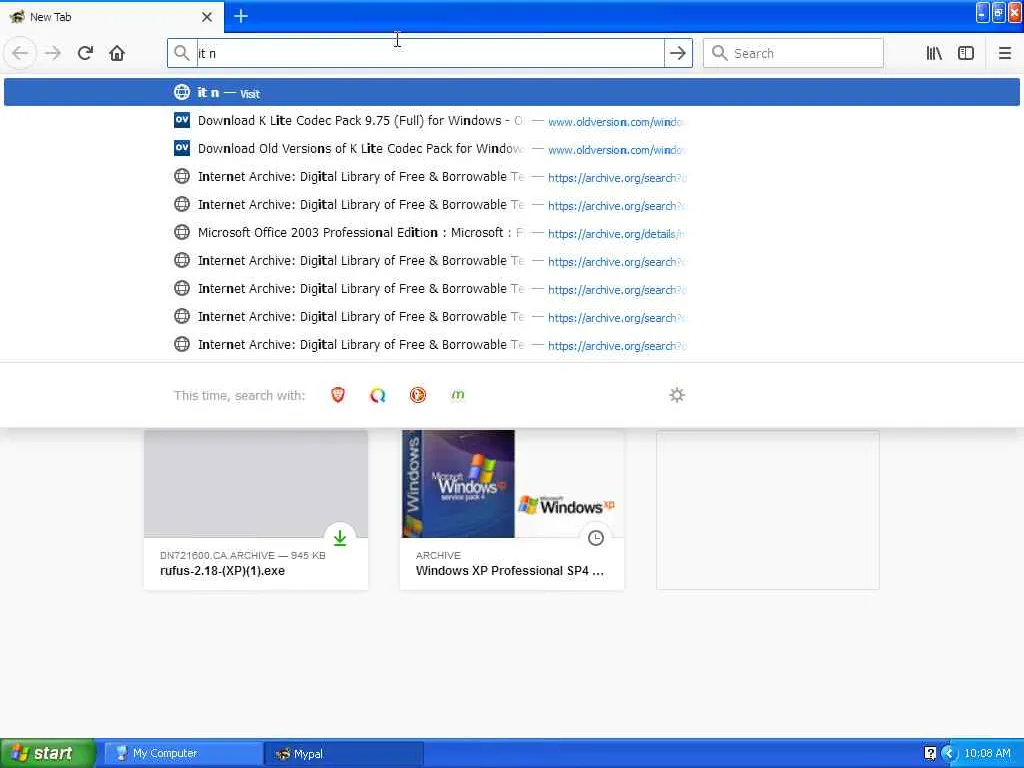Click the Go arrow in address bar
Viewport: 1024px width, 768px height.
pyautogui.click(x=678, y=53)
